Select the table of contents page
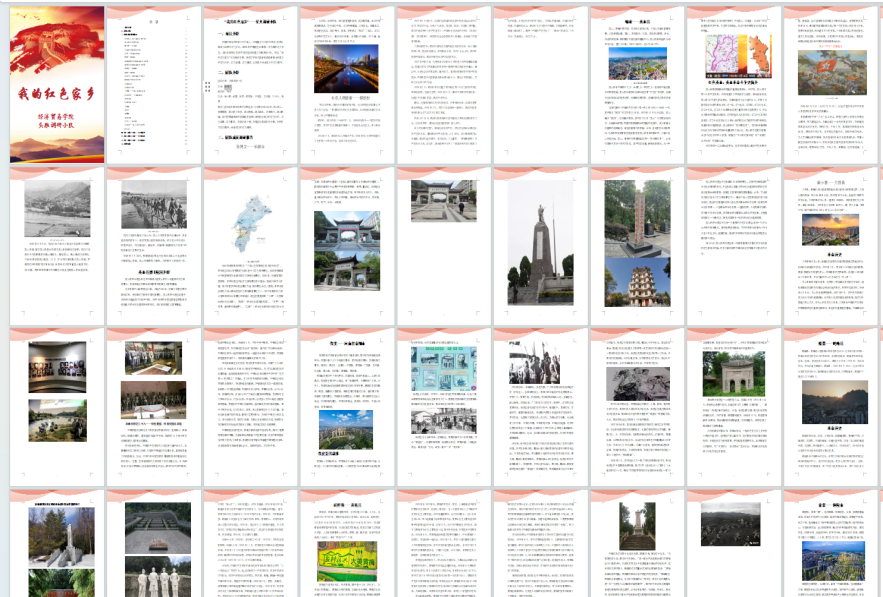This screenshot has height=597, width=883. pos(152,85)
